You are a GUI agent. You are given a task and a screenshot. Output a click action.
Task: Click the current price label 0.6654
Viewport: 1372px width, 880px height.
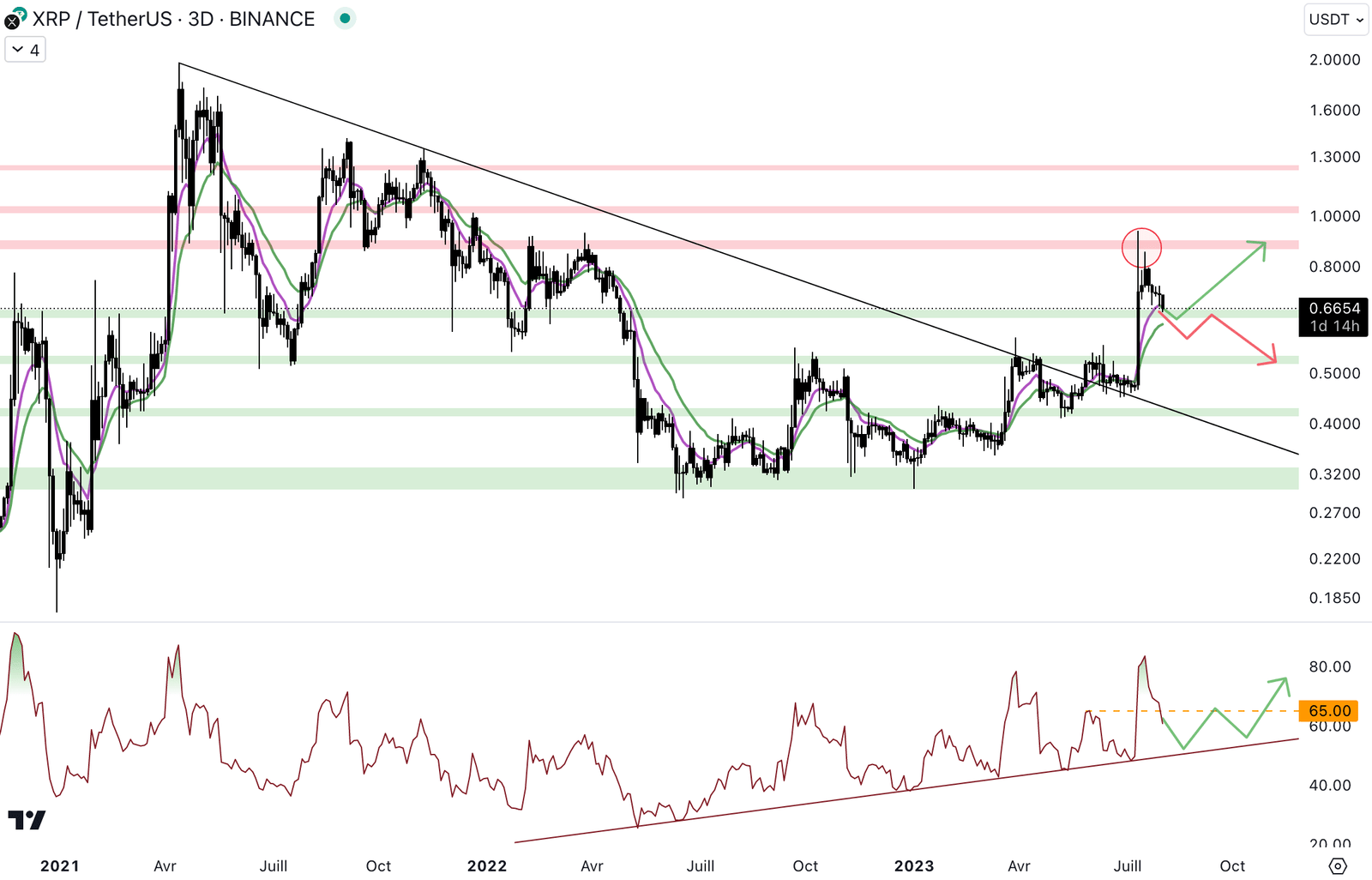click(1334, 308)
